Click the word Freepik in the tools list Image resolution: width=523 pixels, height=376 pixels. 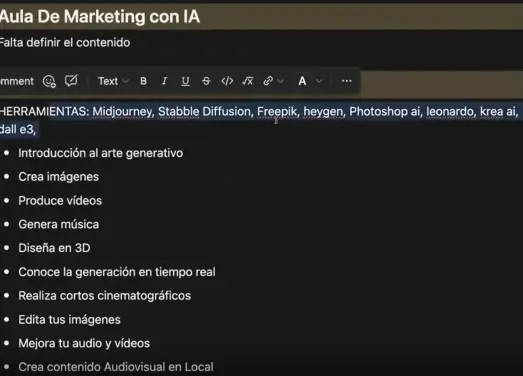tap(277, 111)
